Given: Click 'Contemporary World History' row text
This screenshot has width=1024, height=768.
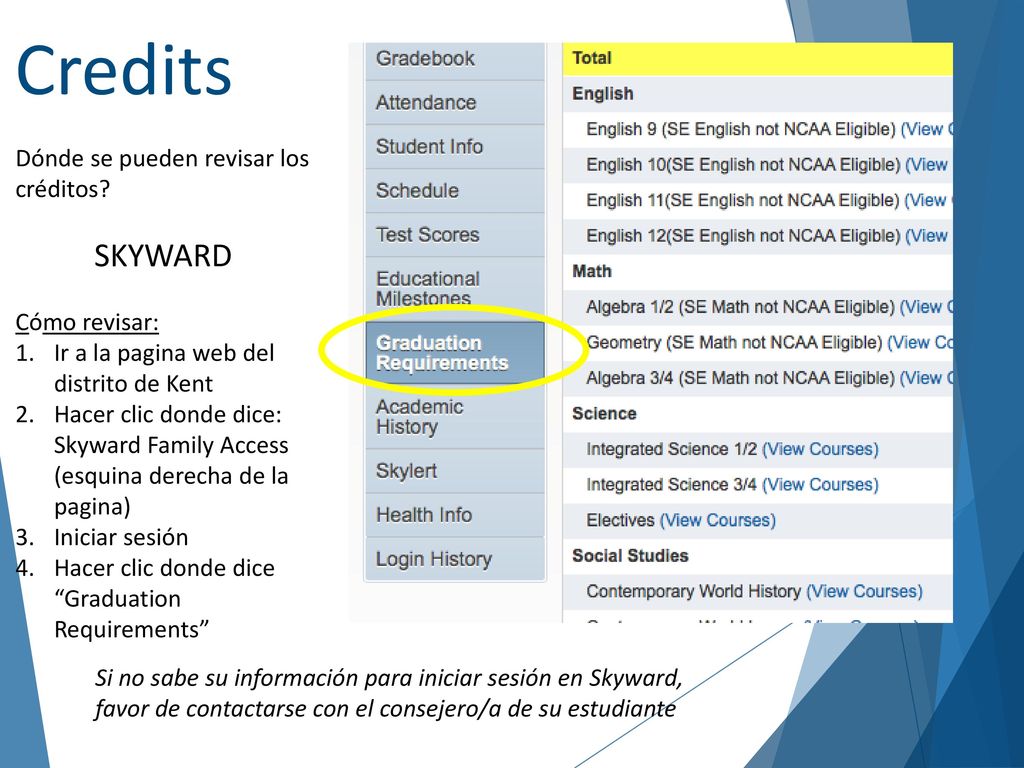Looking at the screenshot, I should point(694,592).
